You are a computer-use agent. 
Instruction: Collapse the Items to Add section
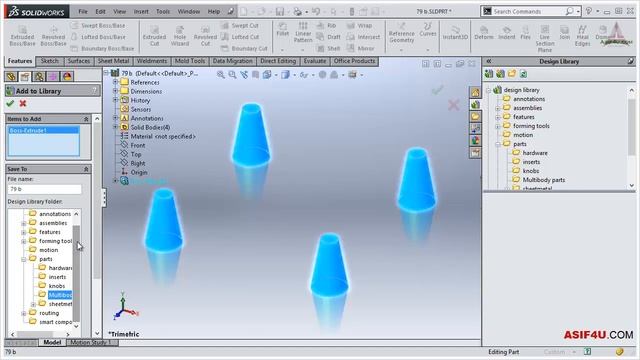tap(86, 119)
